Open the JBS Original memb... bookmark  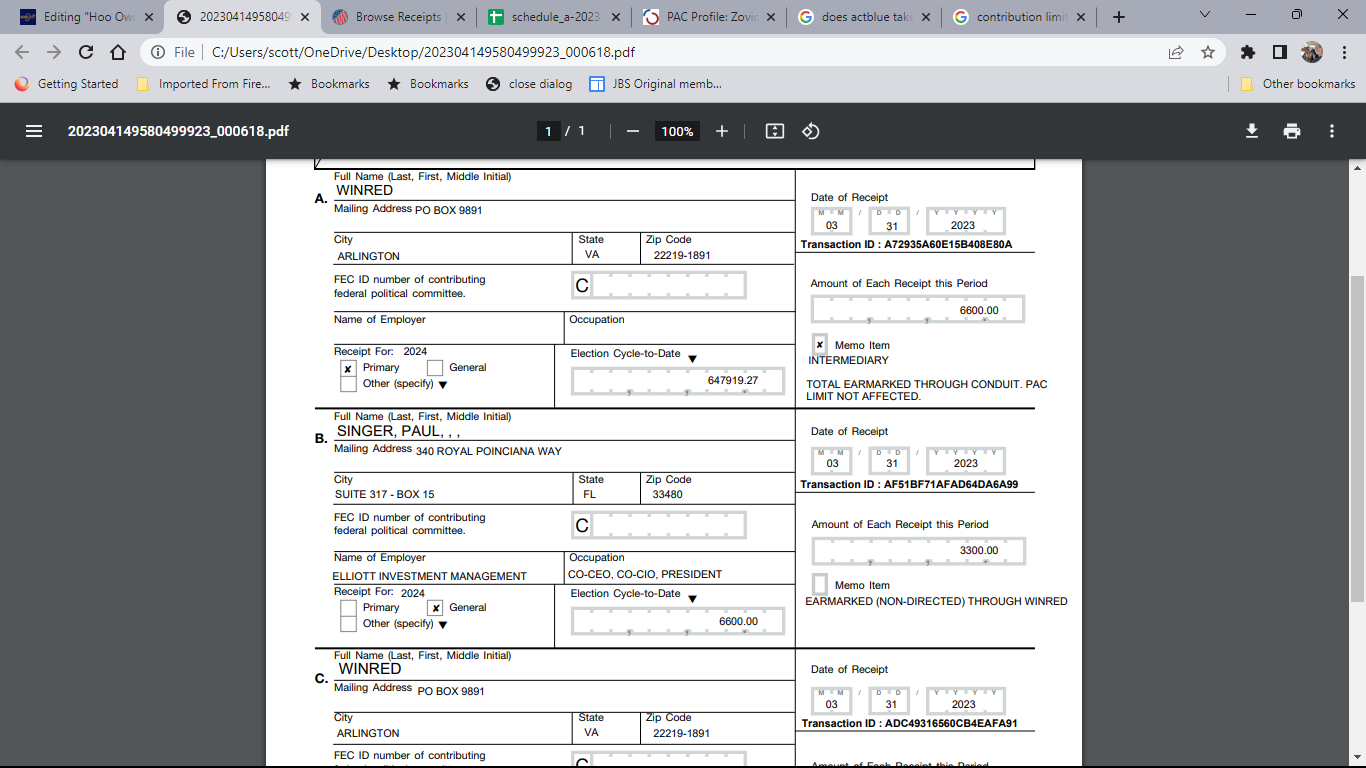coord(656,84)
